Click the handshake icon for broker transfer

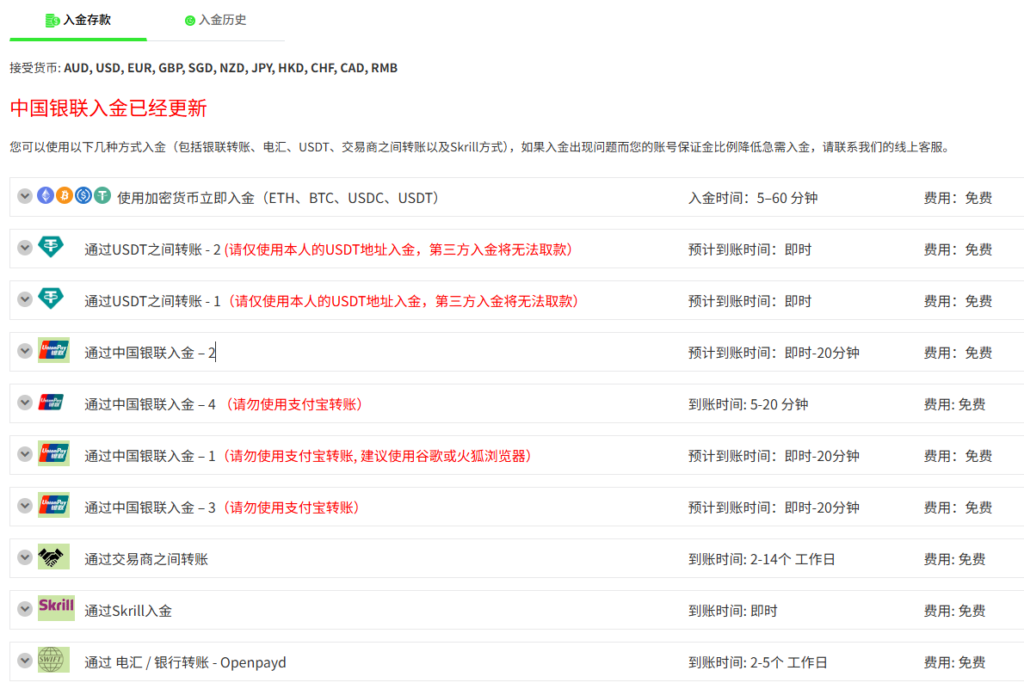click(53, 557)
